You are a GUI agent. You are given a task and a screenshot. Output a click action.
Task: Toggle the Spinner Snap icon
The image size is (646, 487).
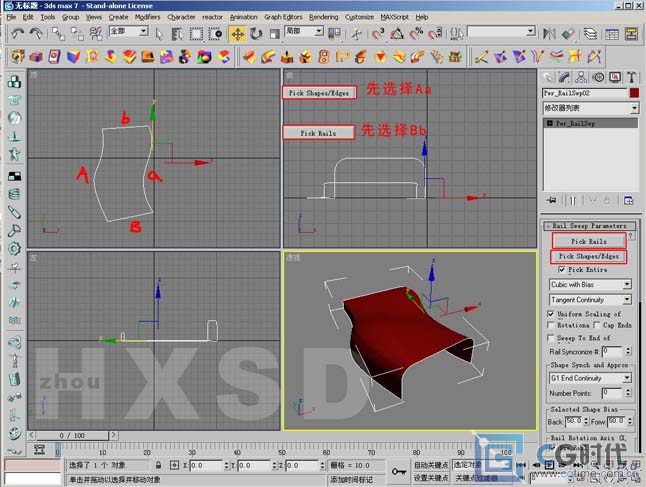435,34
